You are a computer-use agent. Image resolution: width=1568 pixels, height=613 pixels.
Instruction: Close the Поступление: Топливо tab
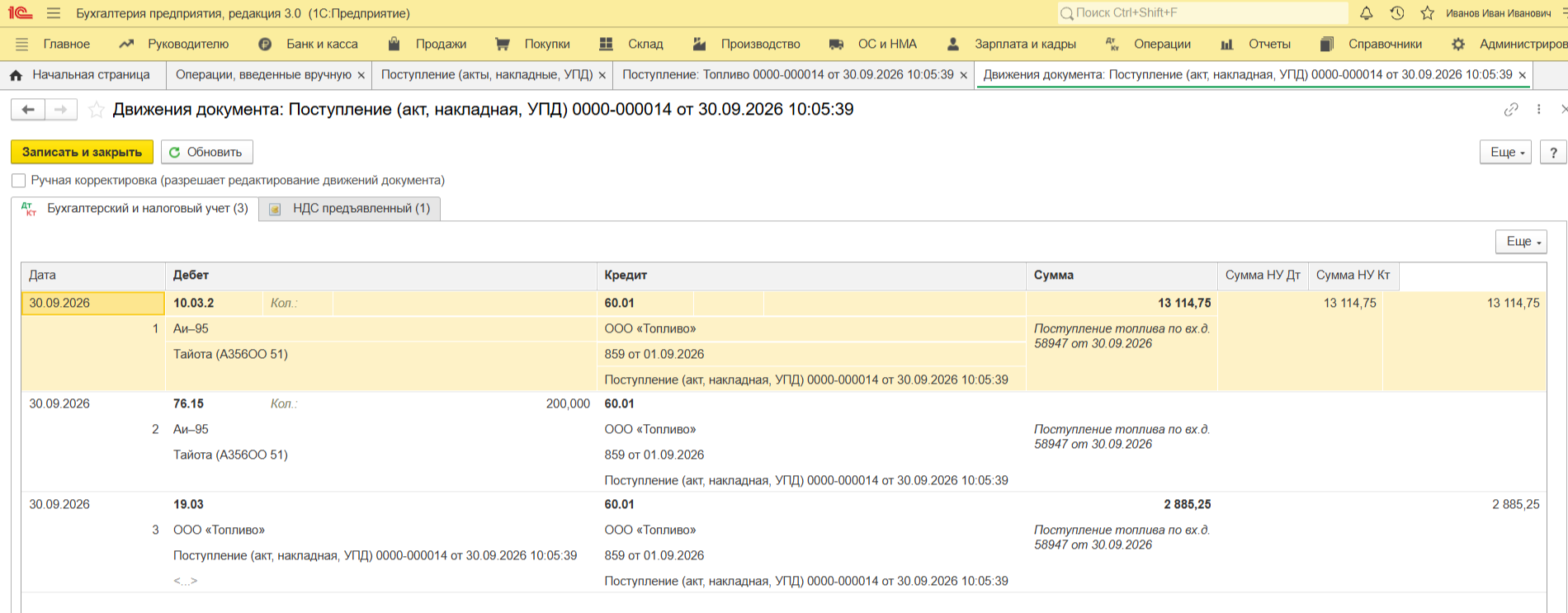coord(964,75)
